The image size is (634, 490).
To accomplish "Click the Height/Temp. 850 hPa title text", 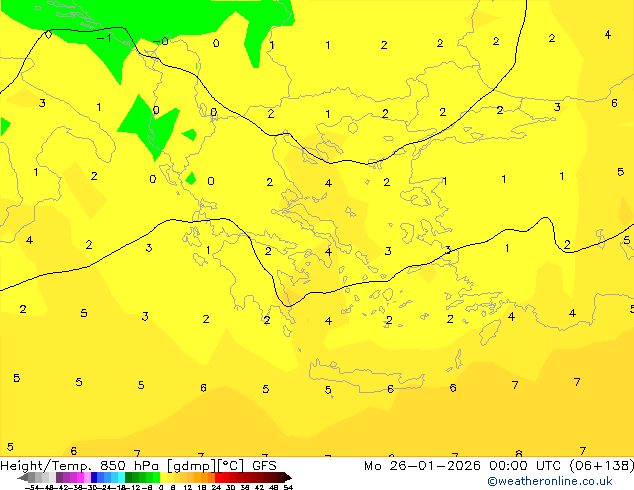I will (x=82, y=465).
